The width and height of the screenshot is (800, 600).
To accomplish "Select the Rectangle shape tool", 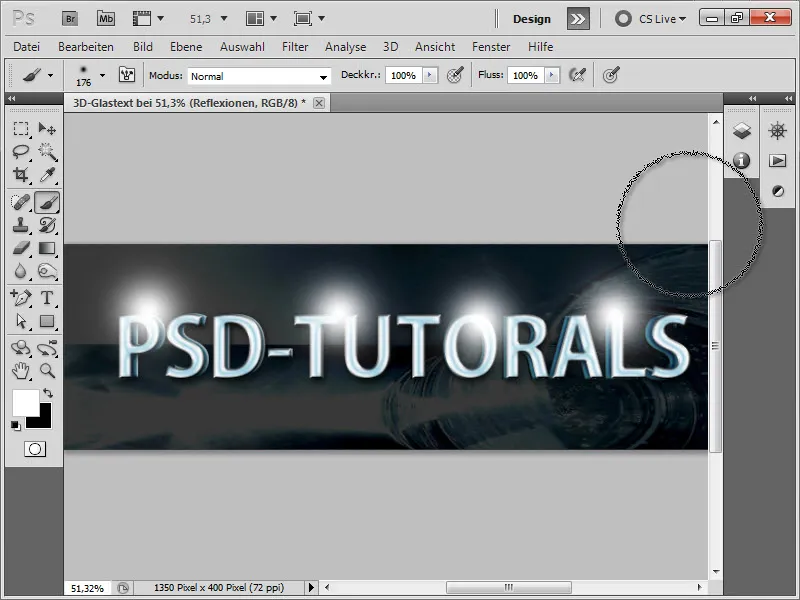I will pyautogui.click(x=47, y=321).
